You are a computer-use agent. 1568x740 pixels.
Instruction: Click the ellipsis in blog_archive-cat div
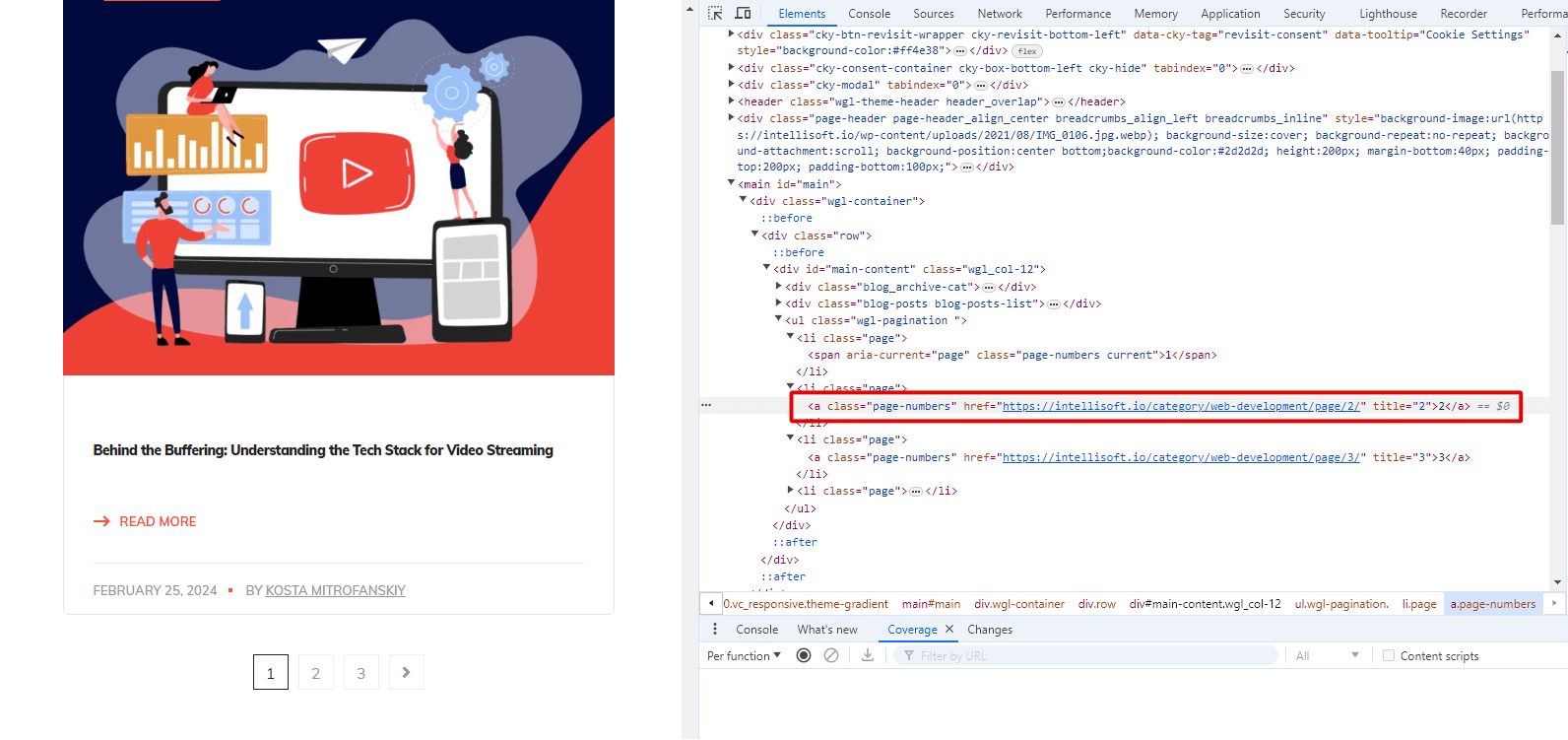tap(989, 288)
